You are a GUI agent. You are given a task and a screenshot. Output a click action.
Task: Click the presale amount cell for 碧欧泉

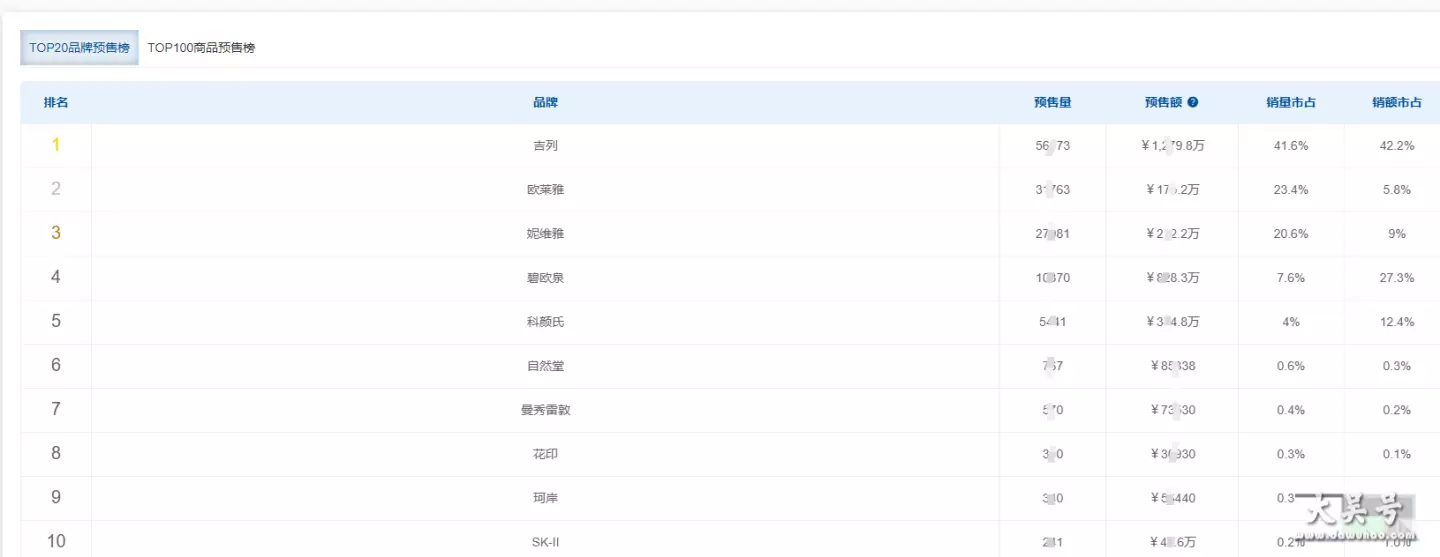(1172, 278)
